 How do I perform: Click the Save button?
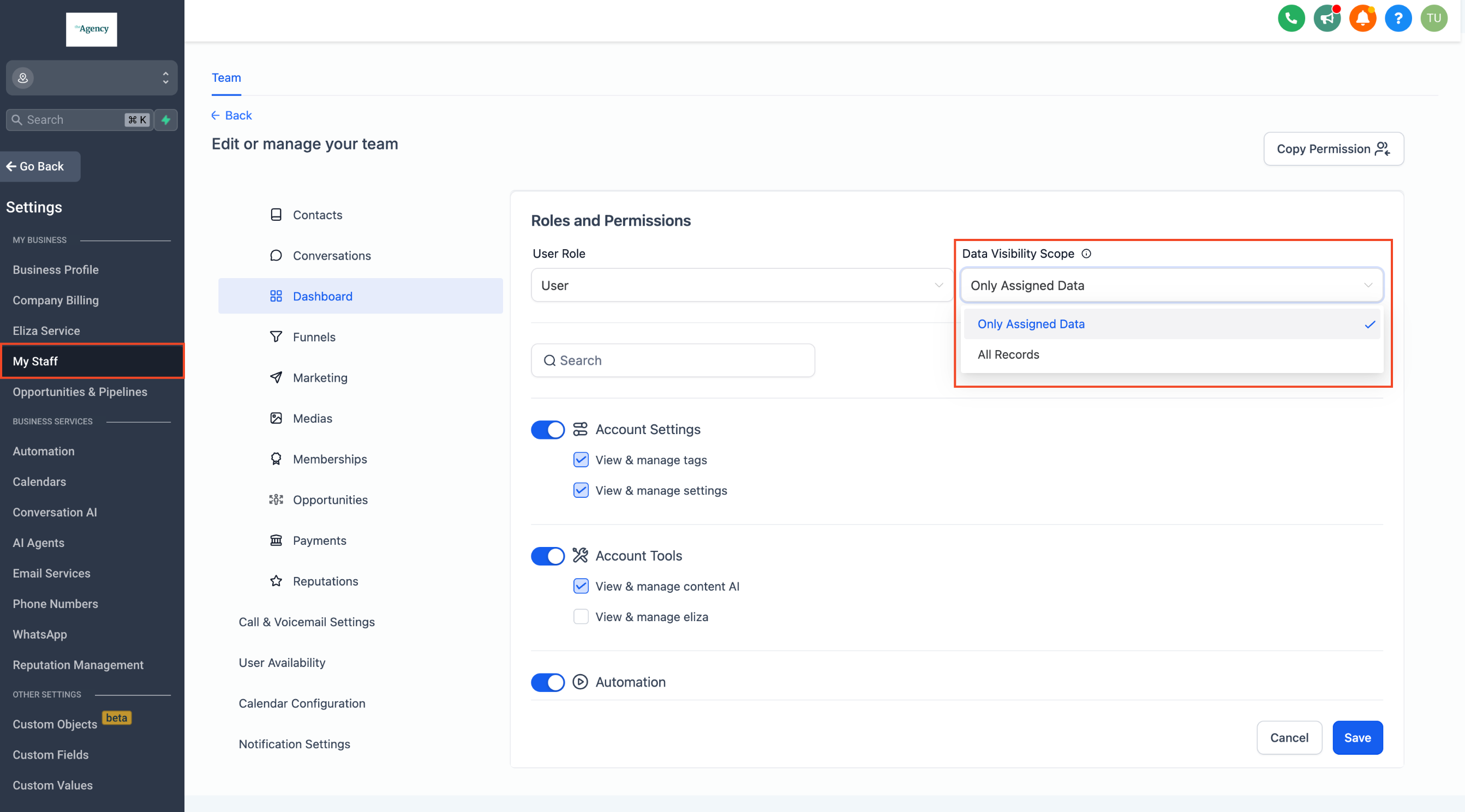[x=1357, y=737]
